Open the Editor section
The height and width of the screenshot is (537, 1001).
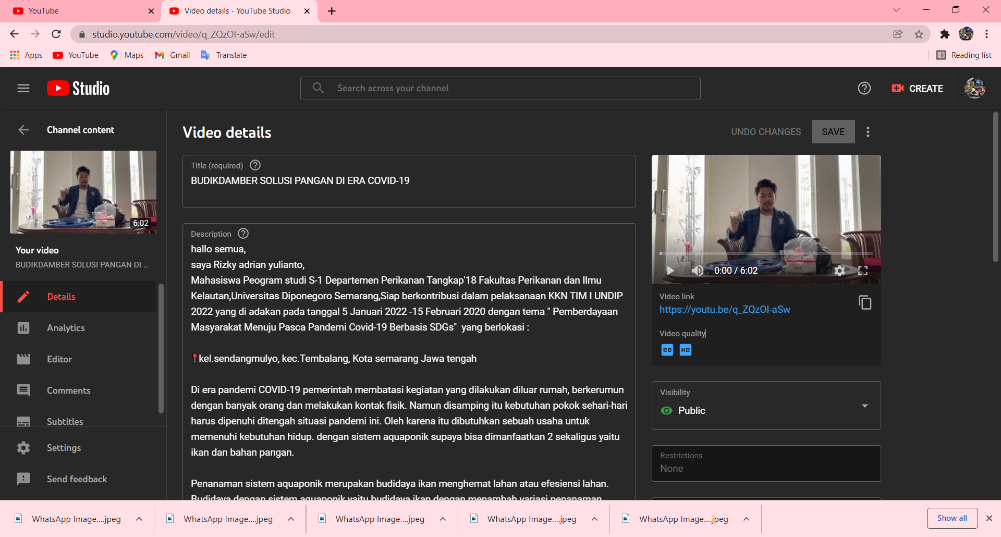(79, 359)
